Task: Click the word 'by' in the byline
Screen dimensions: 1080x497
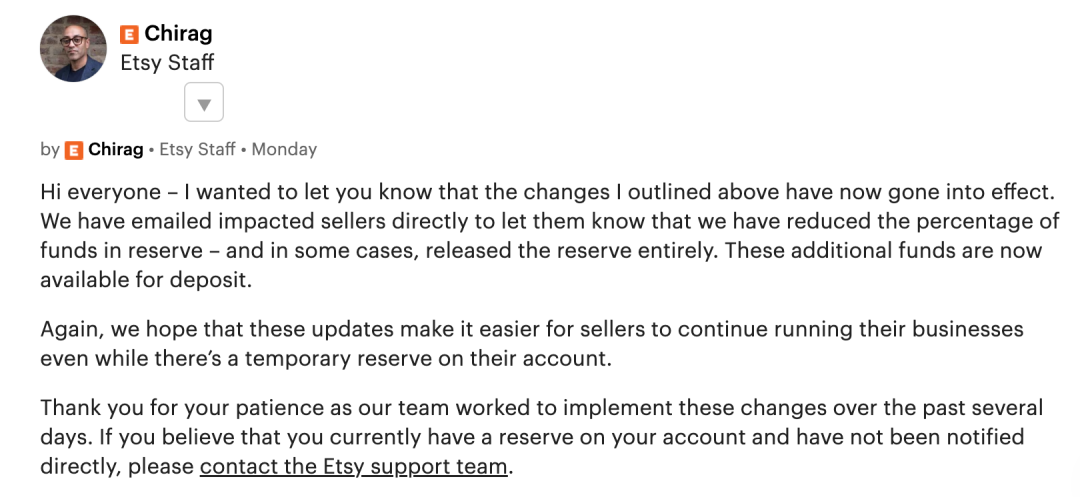Action: 50,149
